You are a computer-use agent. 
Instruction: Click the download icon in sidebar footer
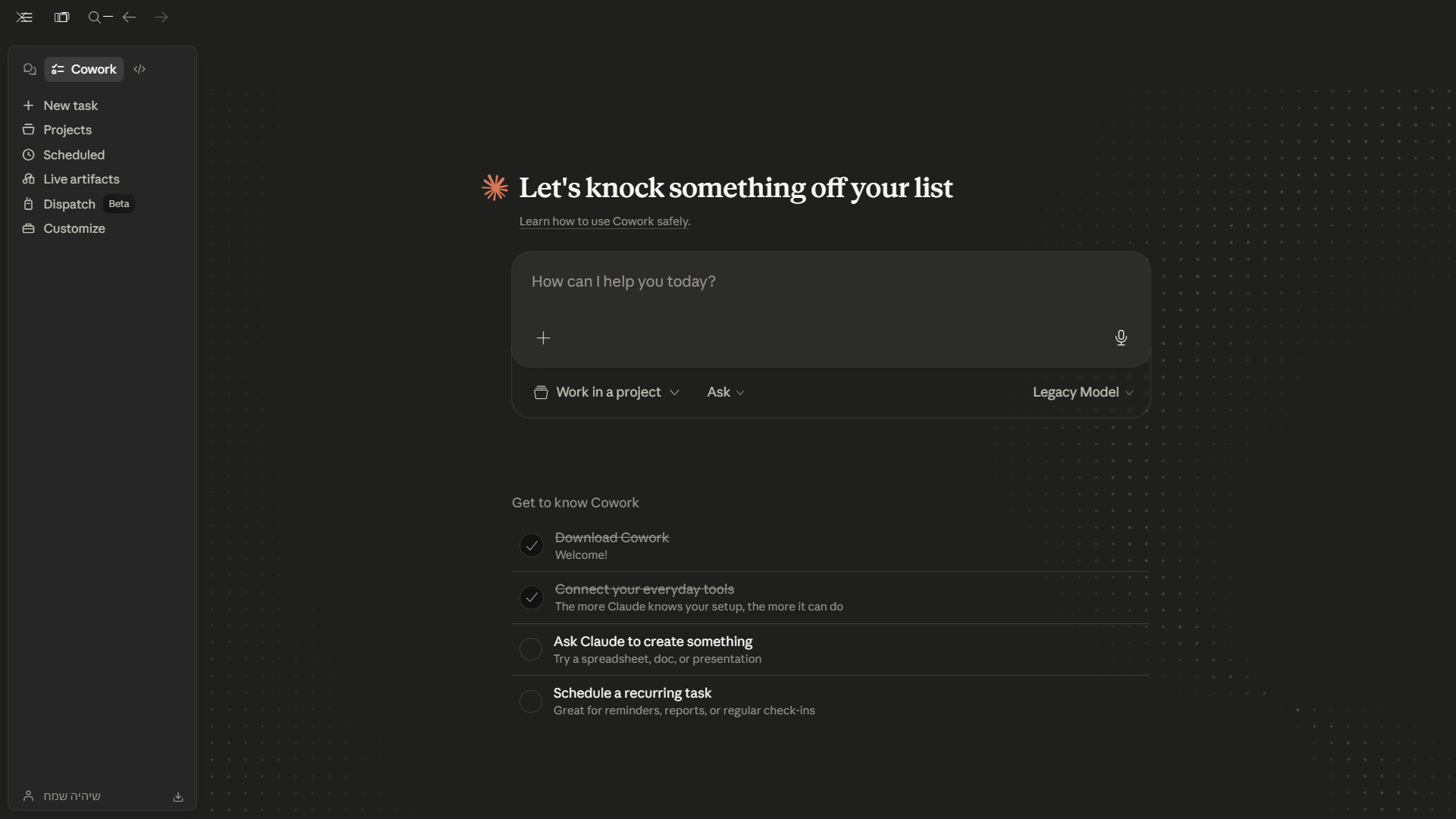click(x=178, y=797)
